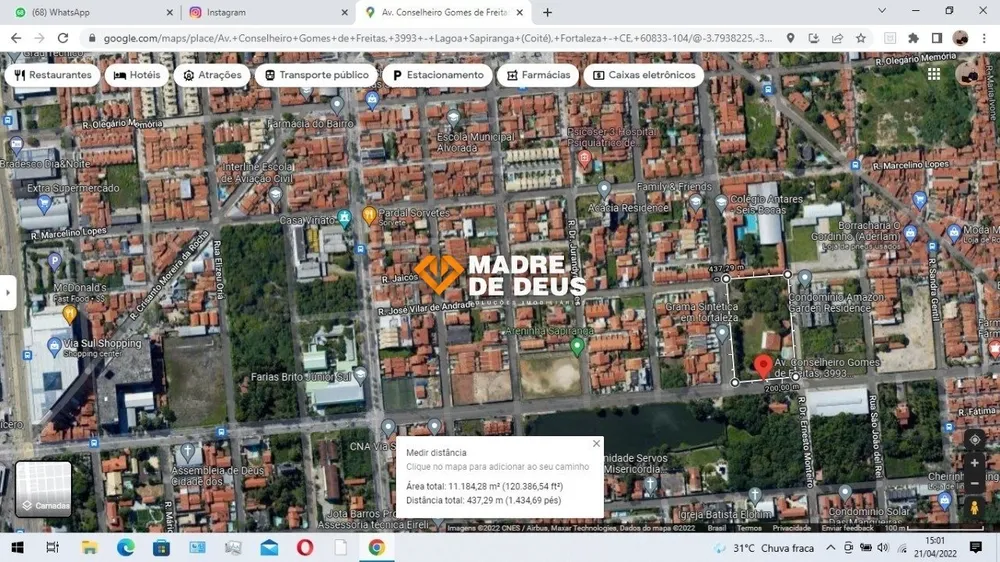Screen dimensions: 1000x562
Task: Click the Enviar feedback link
Action: (x=848, y=528)
